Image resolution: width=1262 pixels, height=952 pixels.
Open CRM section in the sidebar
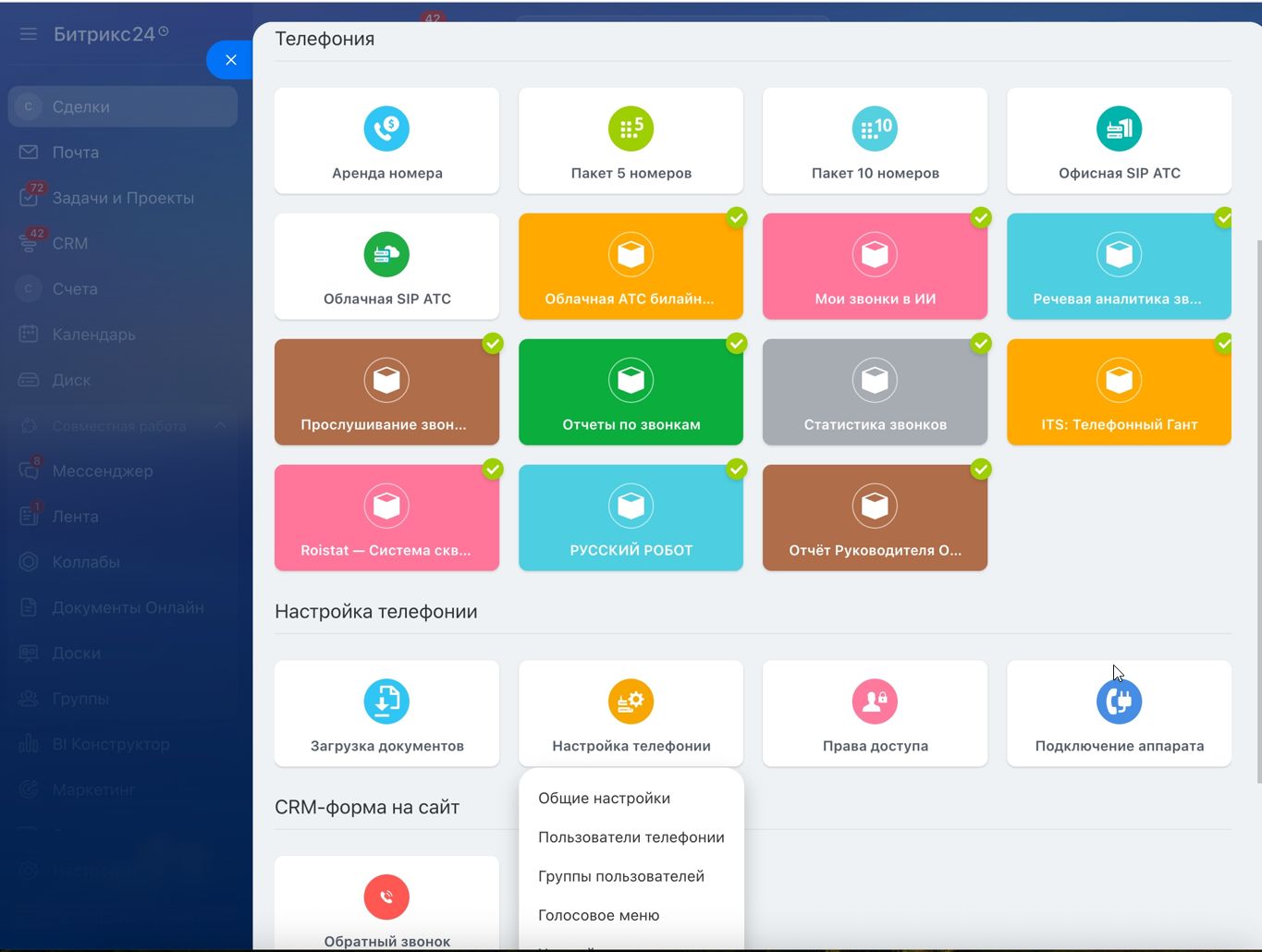point(123,243)
